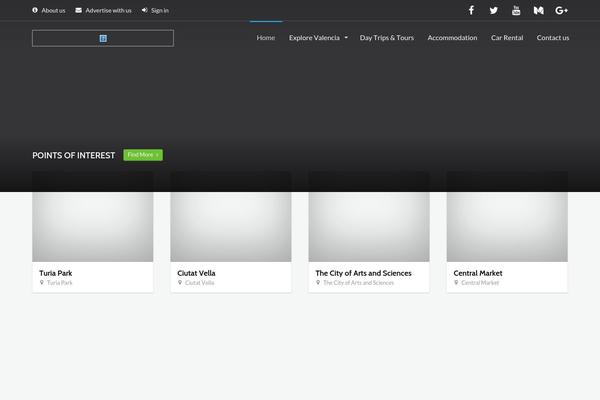Click The City of Arts and Sciences title
This screenshot has height=400, width=600.
[x=363, y=273]
